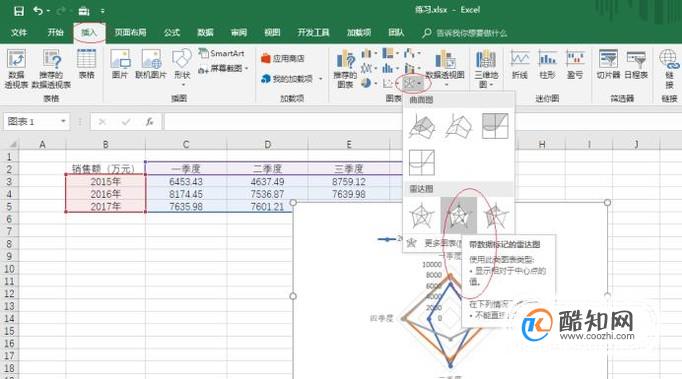Open the 文件 (File) tab

click(x=19, y=33)
